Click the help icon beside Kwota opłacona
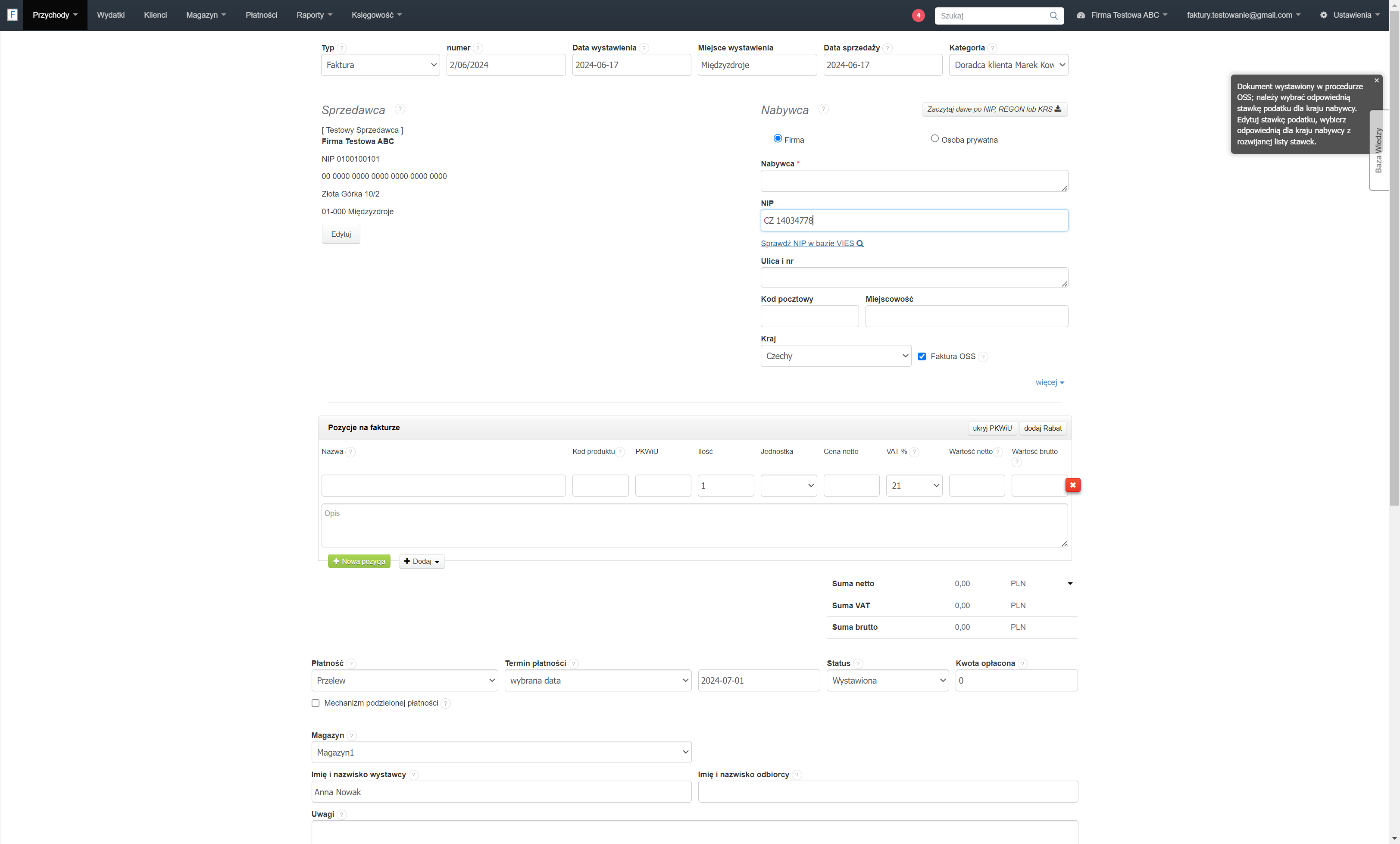The height and width of the screenshot is (844, 1400). [1022, 664]
